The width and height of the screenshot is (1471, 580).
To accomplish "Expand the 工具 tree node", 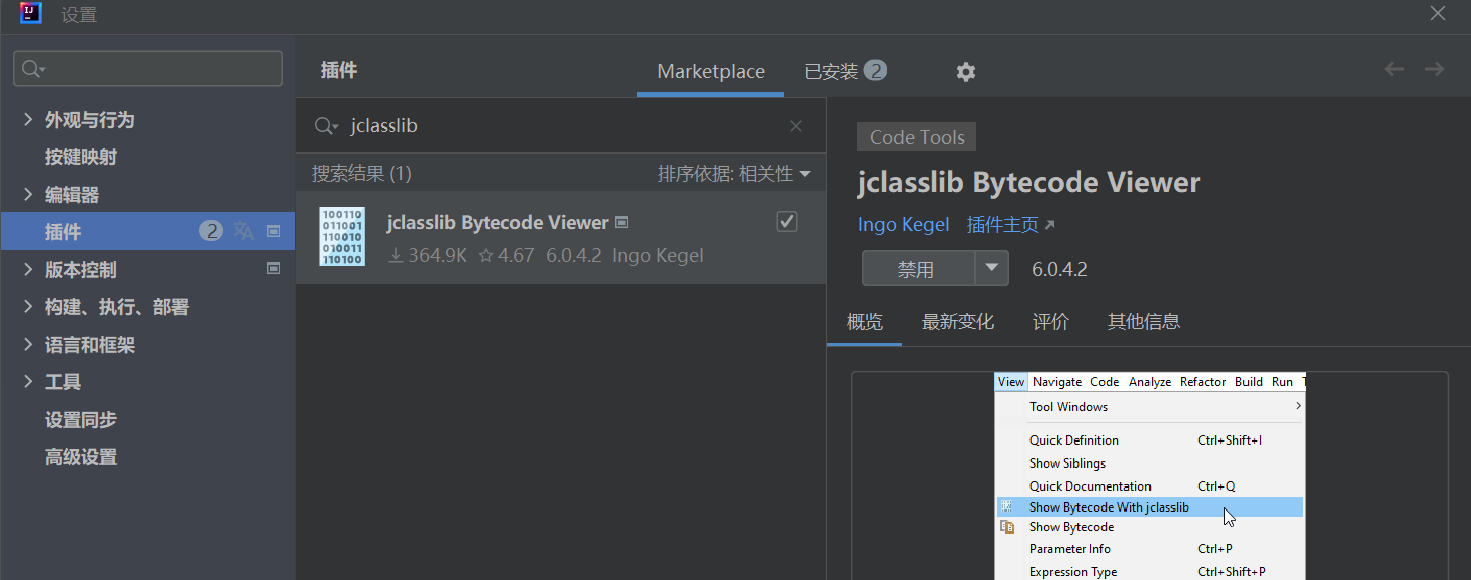I will click(27, 382).
